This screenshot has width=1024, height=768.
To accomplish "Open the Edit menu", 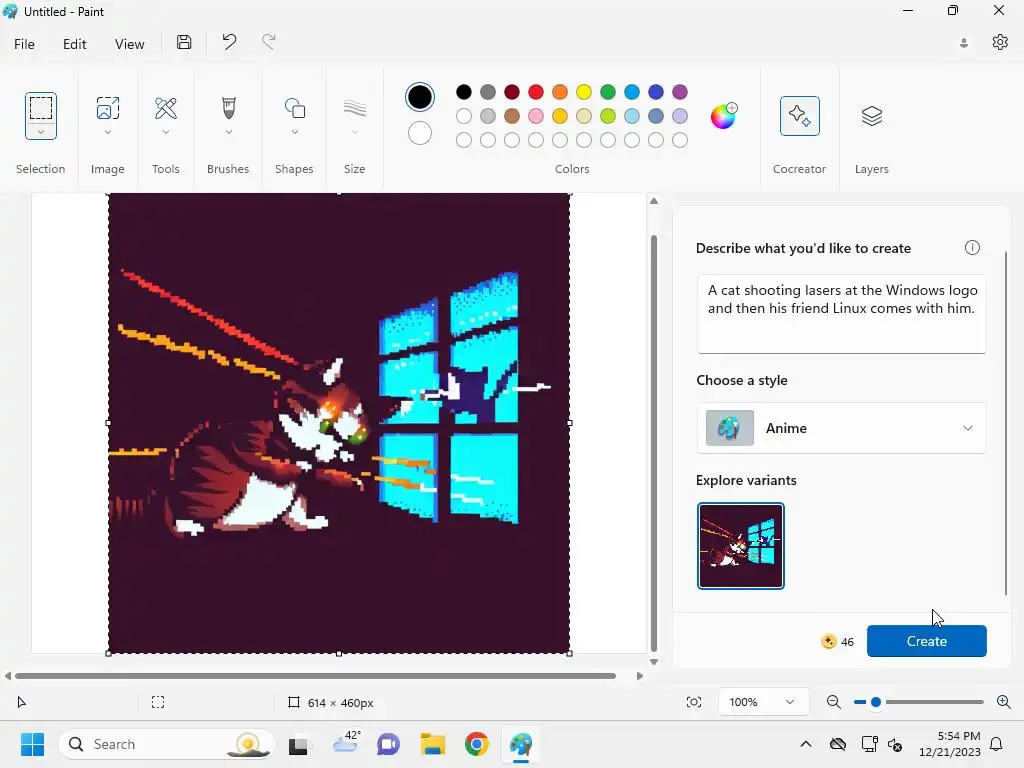I will (74, 44).
